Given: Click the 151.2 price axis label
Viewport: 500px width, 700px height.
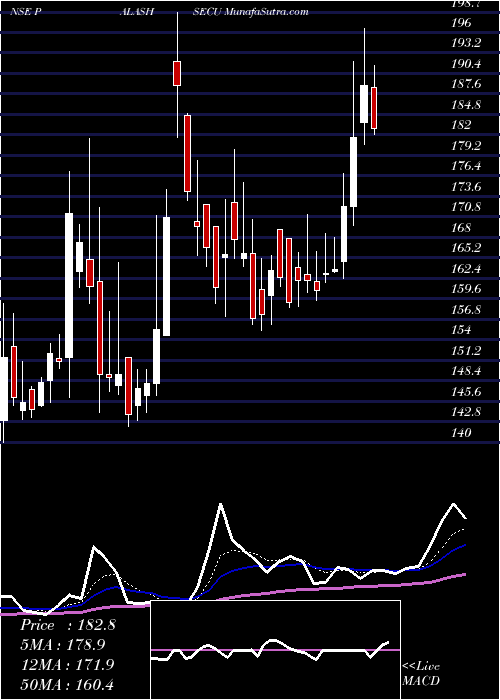Looking at the screenshot, I should point(466,350).
